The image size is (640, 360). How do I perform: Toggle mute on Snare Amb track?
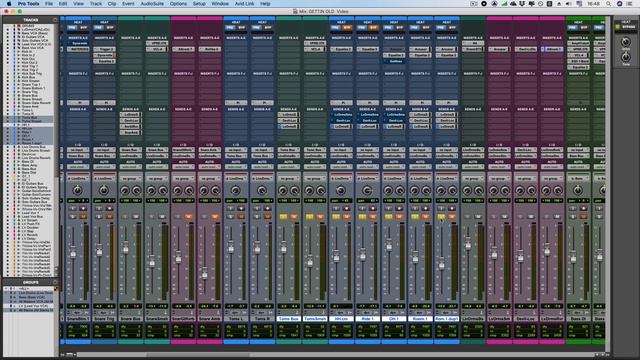pyautogui.click(x=215, y=217)
